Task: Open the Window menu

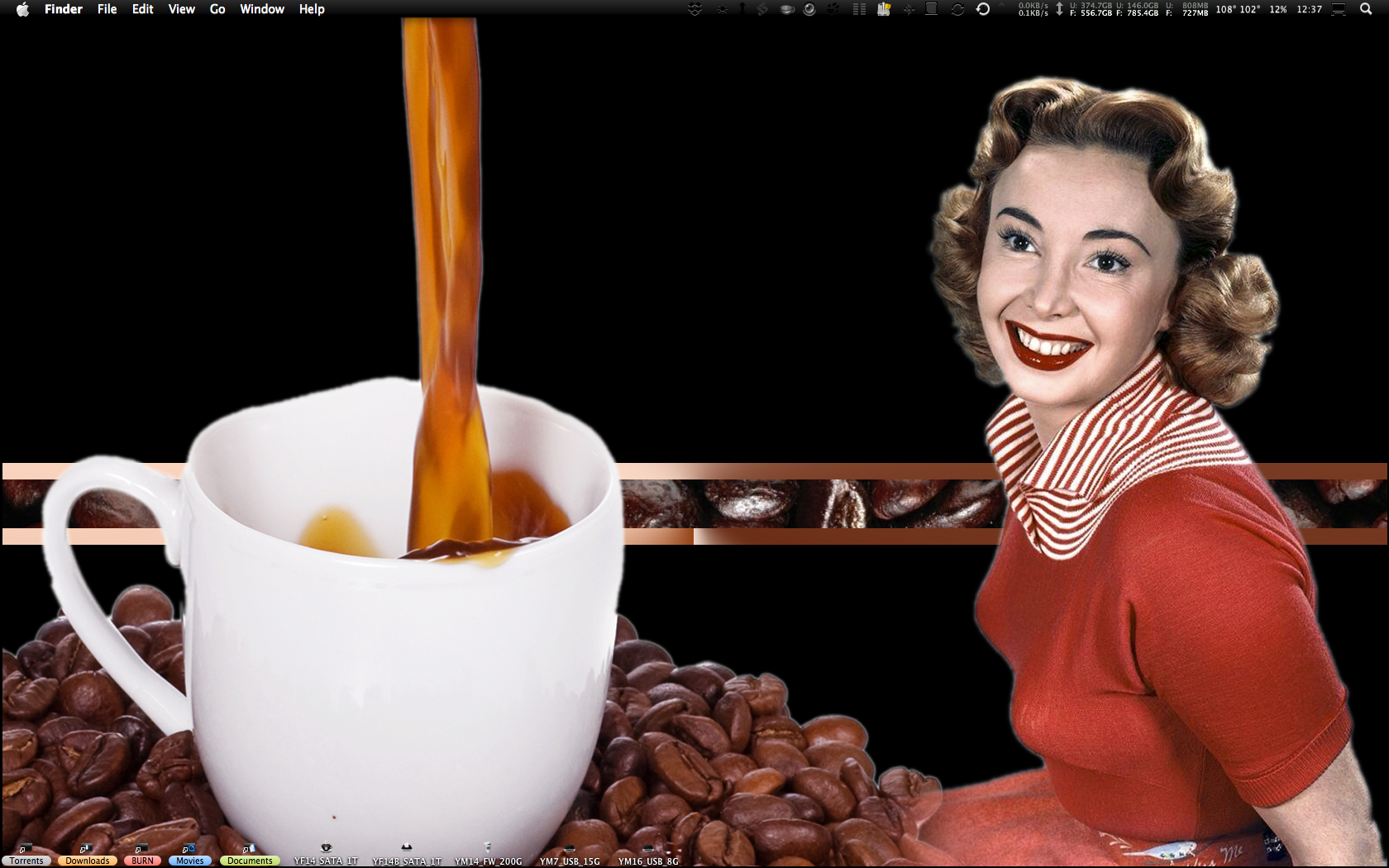Action: (x=262, y=9)
